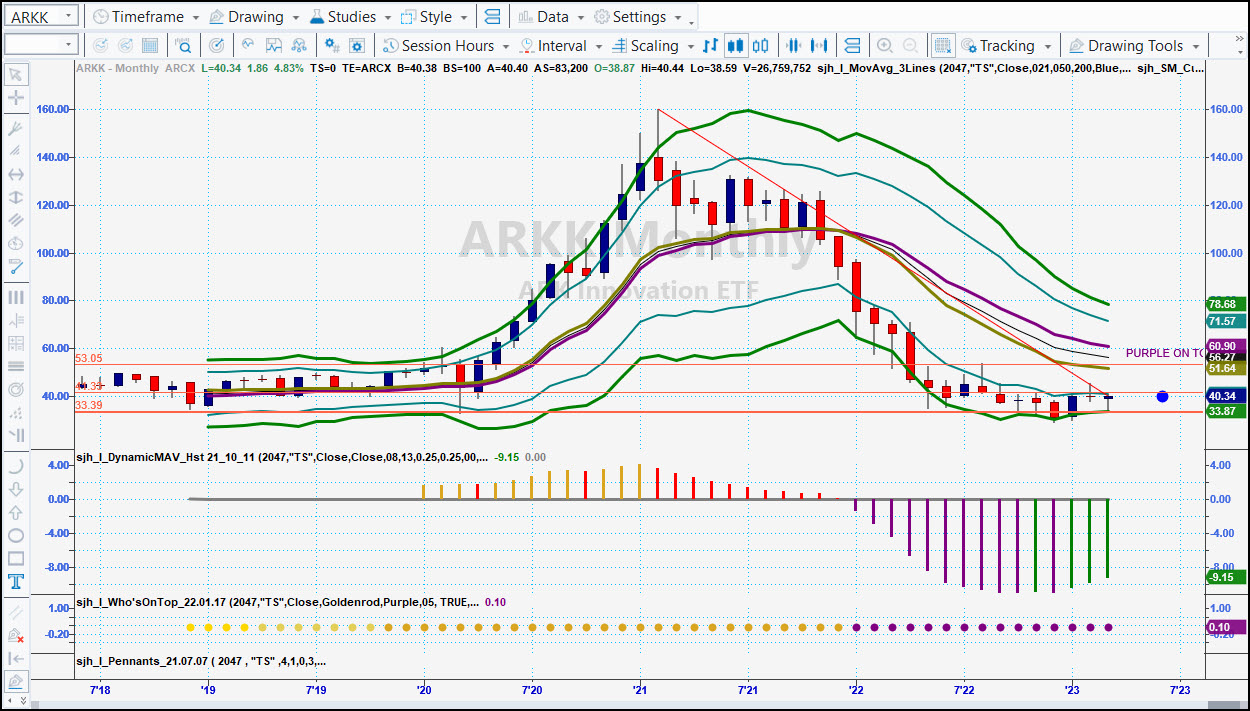This screenshot has height=711, width=1250.
Task: Click the olive 51.64 average price label
Action: click(1226, 368)
